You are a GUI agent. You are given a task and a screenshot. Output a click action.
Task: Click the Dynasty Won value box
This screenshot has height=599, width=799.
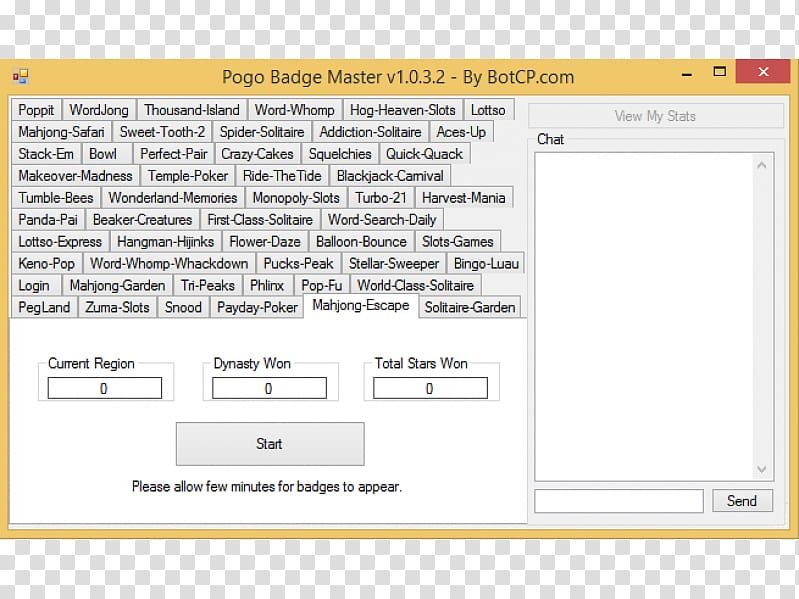pos(270,388)
